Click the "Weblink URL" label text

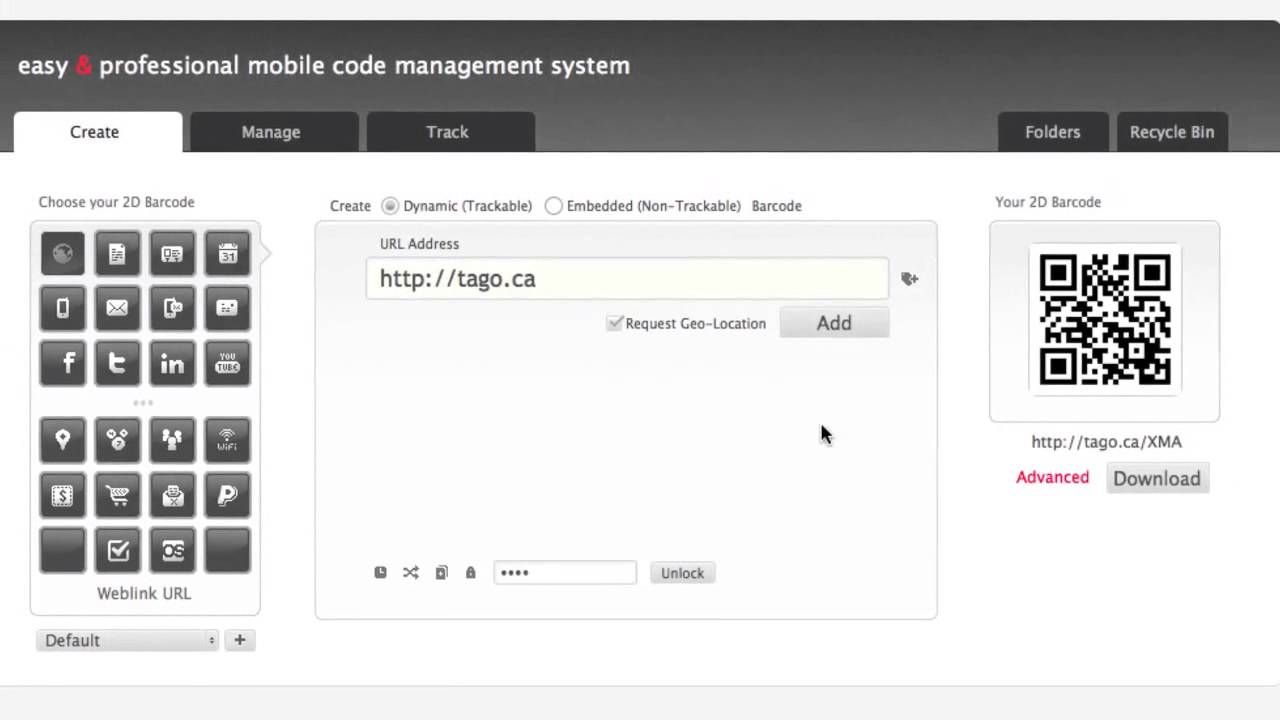point(144,593)
